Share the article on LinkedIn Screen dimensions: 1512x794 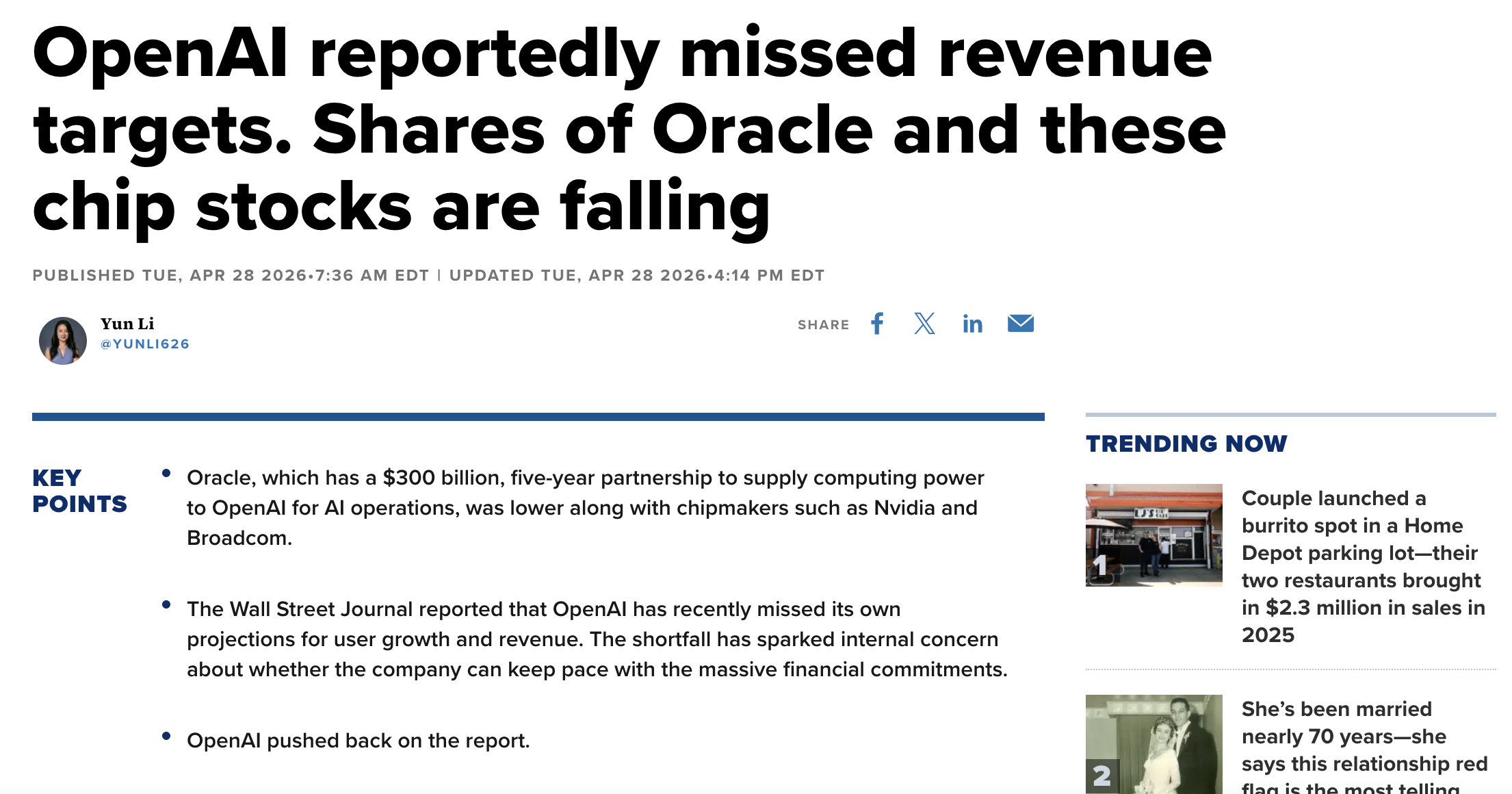972,324
